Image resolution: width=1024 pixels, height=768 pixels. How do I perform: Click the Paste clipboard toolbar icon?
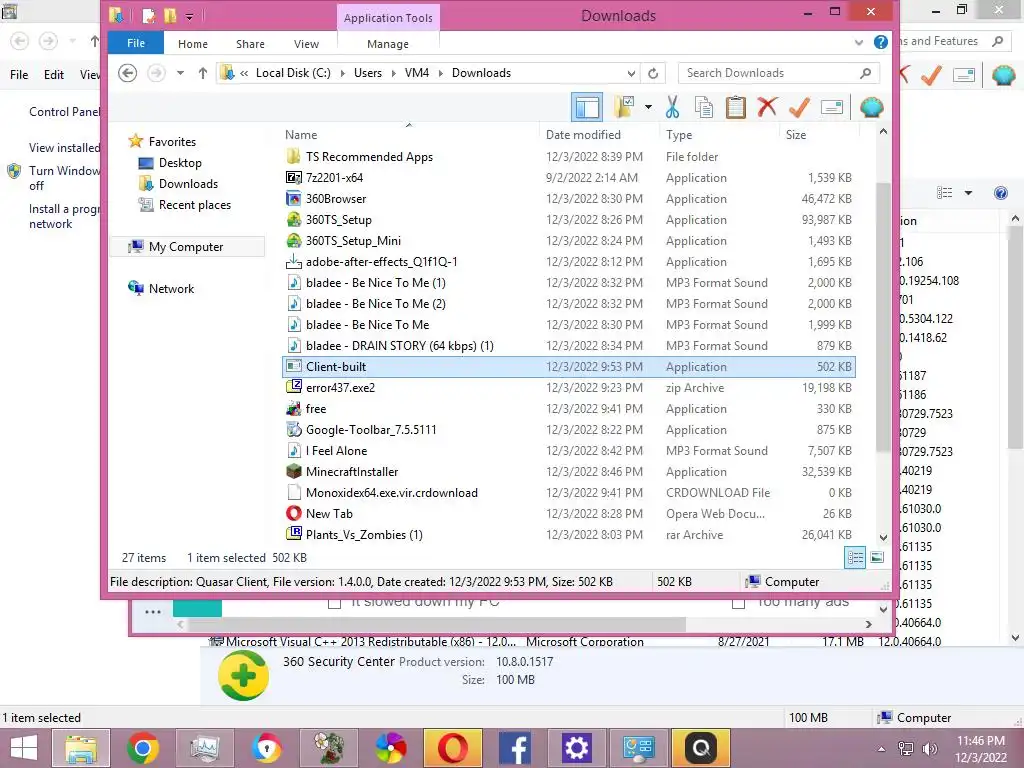[x=735, y=107]
